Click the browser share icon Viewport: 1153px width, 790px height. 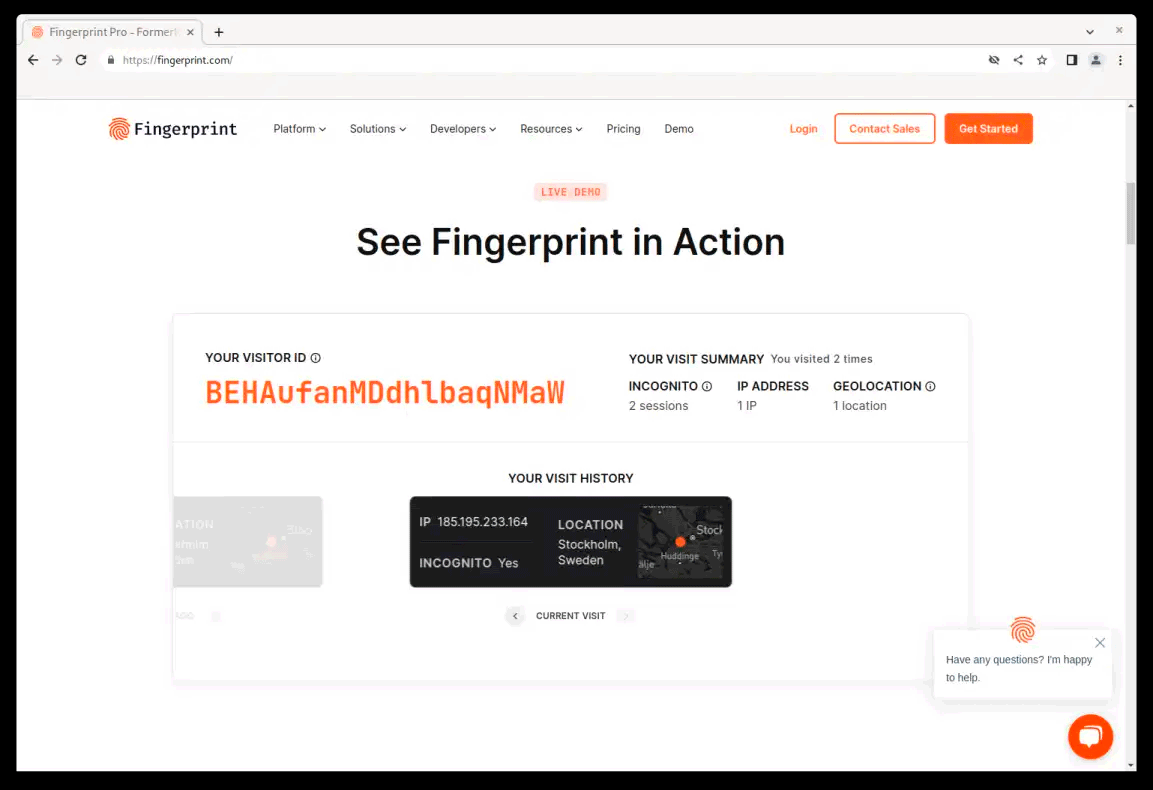point(1018,60)
